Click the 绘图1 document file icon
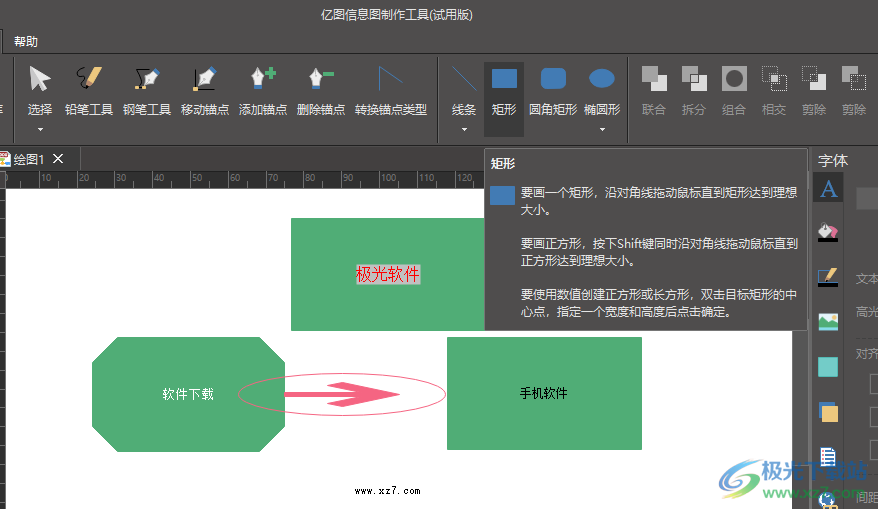The height and width of the screenshot is (509, 878). [x=5, y=159]
